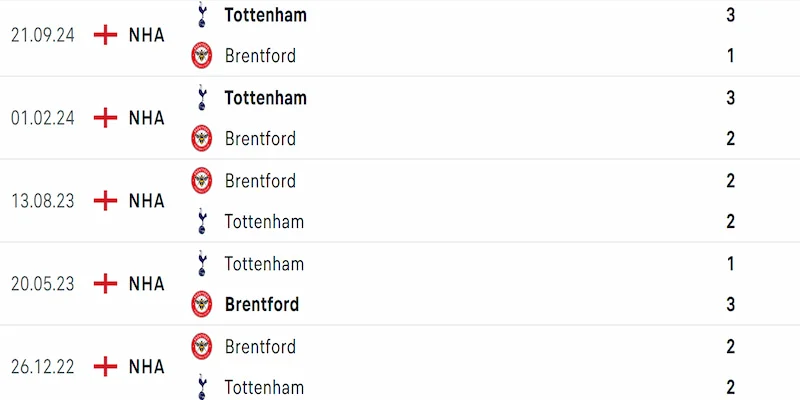The image size is (800, 400).
Task: Click Tottenham score 3 in 01.02.24 match
Action: click(x=731, y=98)
